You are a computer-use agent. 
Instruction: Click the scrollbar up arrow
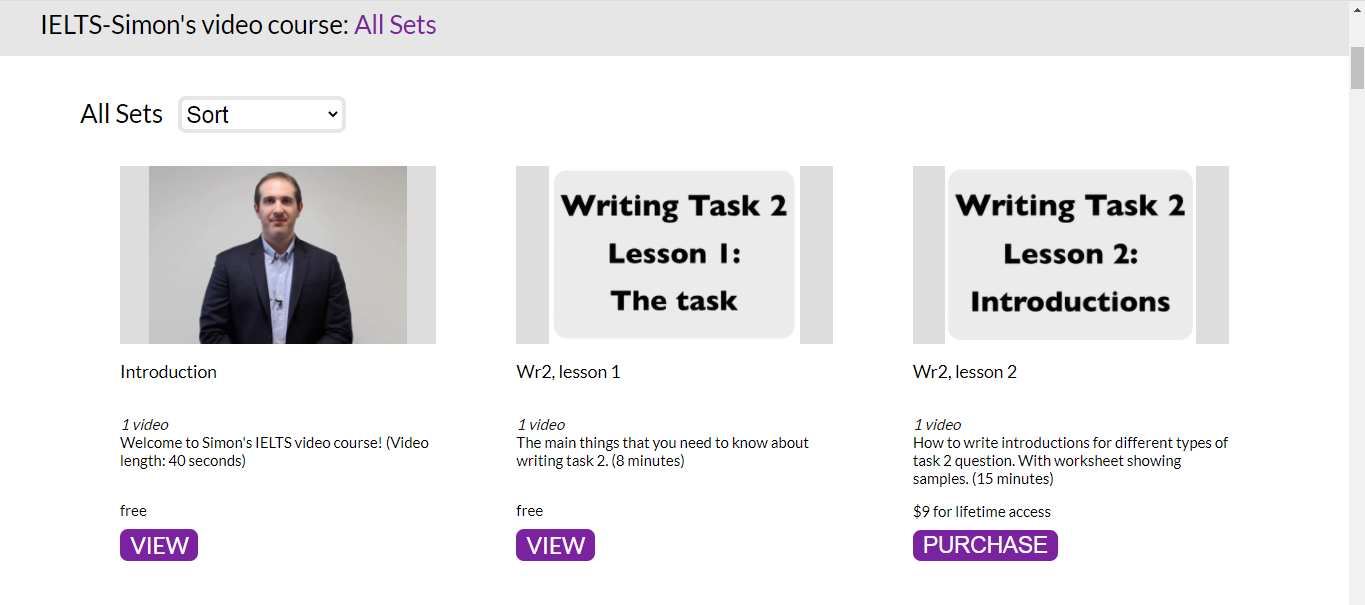(1357, 8)
